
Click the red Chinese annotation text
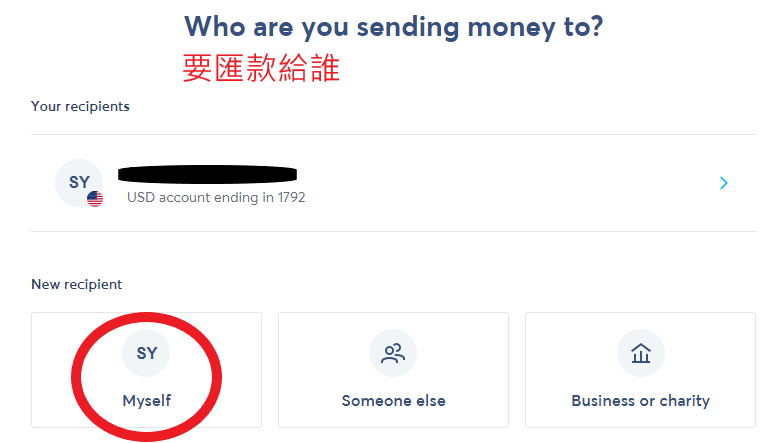tap(261, 69)
